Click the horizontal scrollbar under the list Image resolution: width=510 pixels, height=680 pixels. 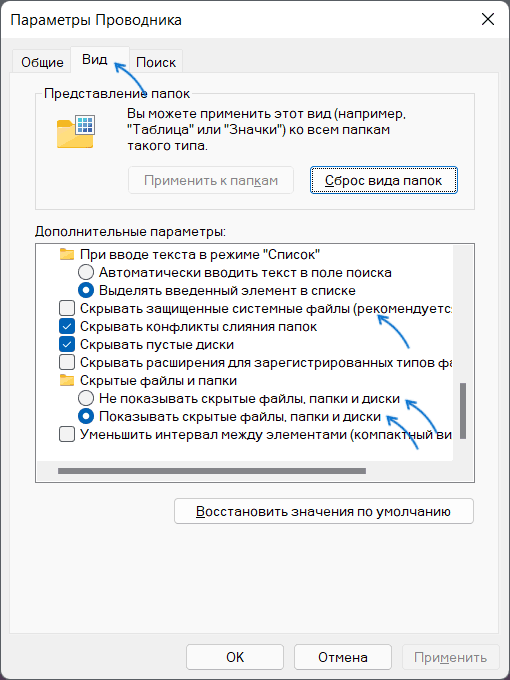pyautogui.click(x=212, y=471)
